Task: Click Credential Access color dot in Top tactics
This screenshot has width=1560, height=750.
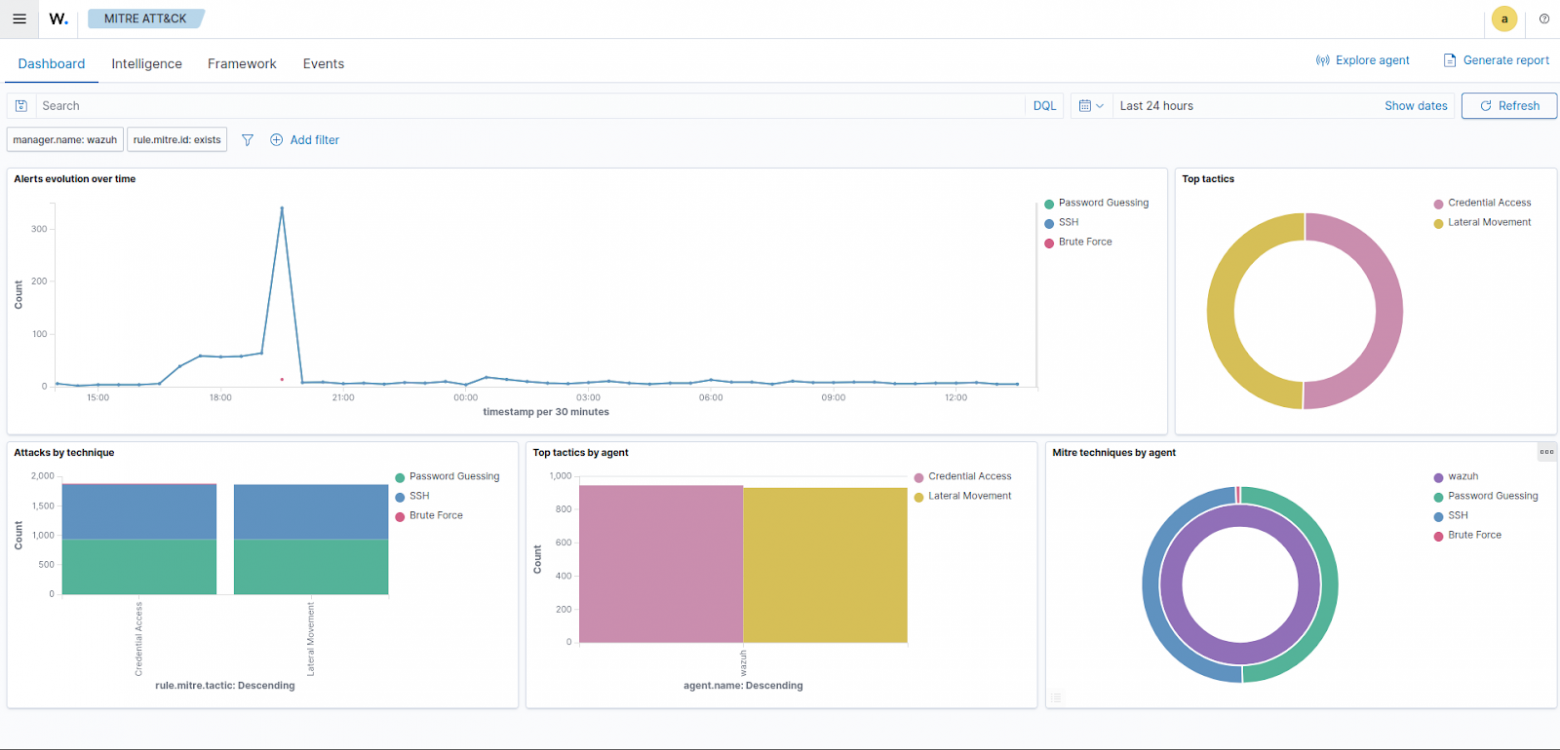Action: coord(1439,203)
